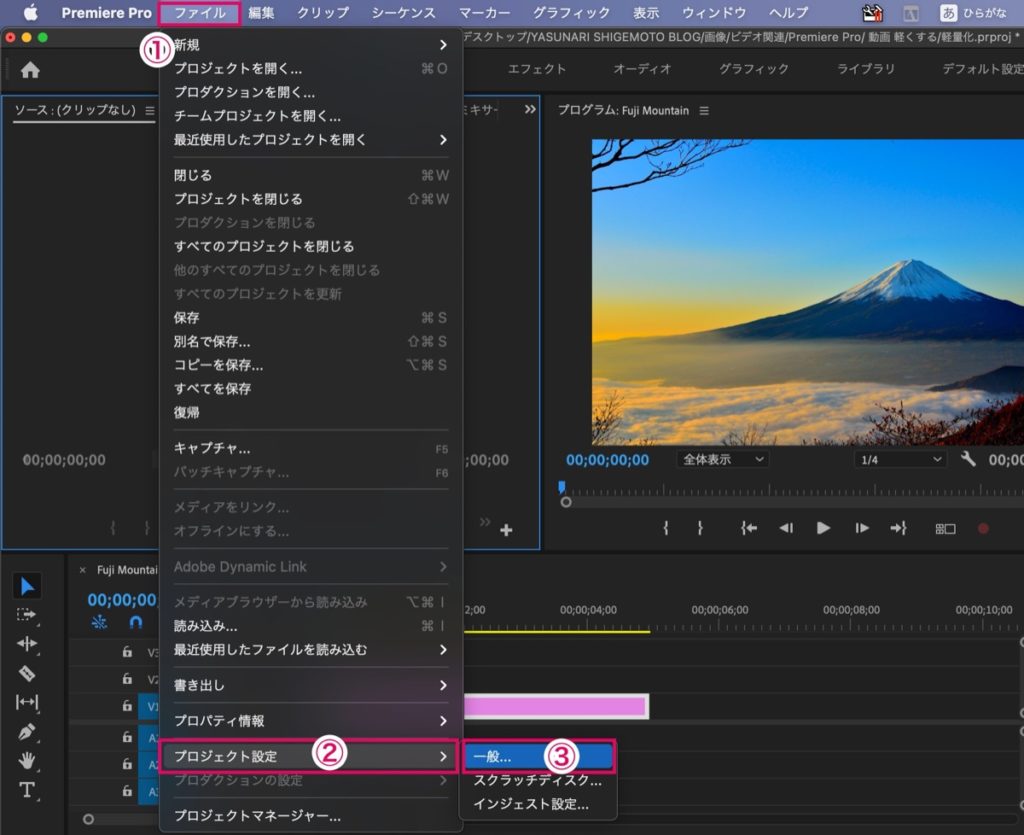Screen dimensions: 1024x835
Task: Toggle V1 source patching button
Action: point(149,706)
